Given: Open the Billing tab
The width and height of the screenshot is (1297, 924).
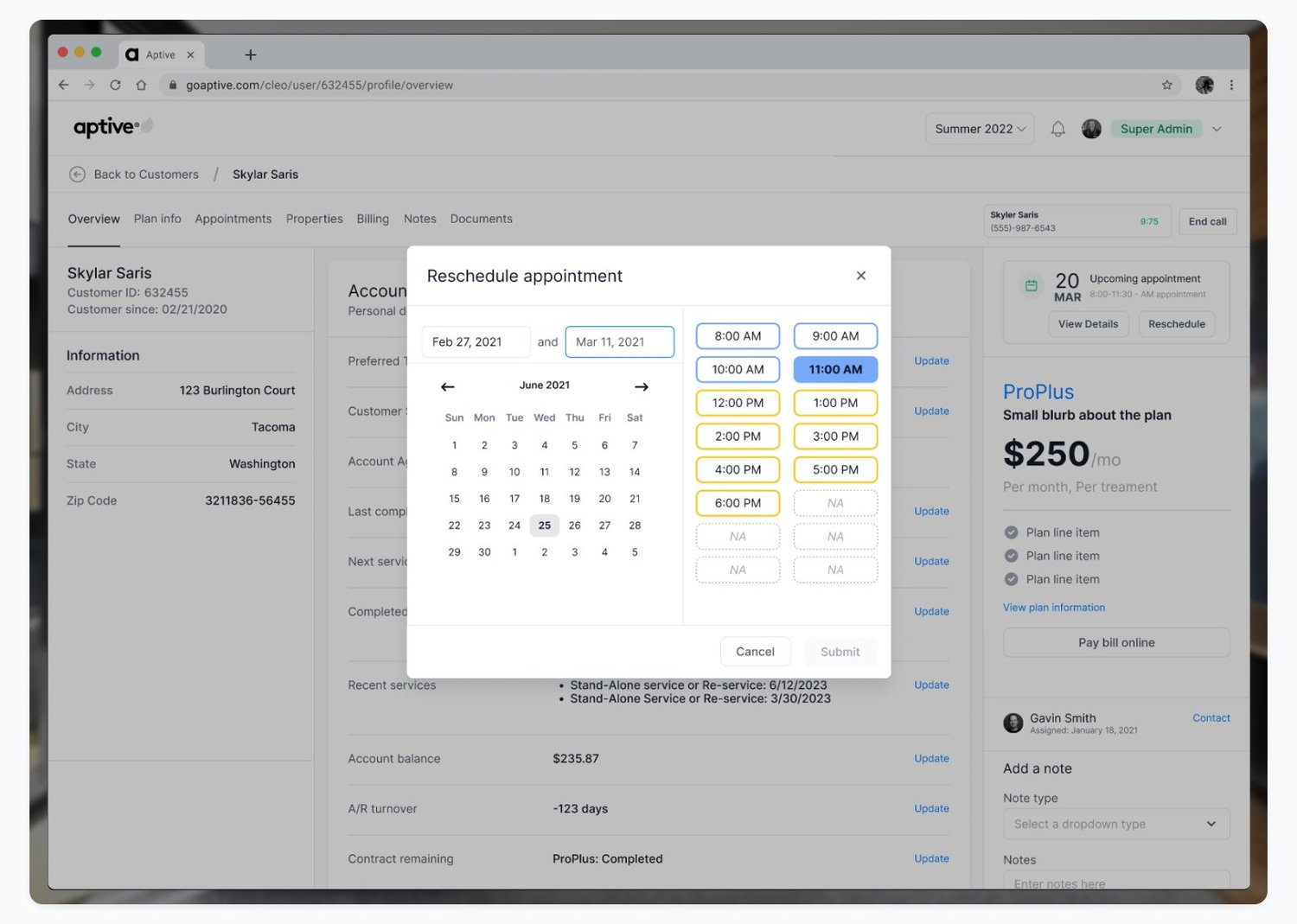Looking at the screenshot, I should coord(373,219).
